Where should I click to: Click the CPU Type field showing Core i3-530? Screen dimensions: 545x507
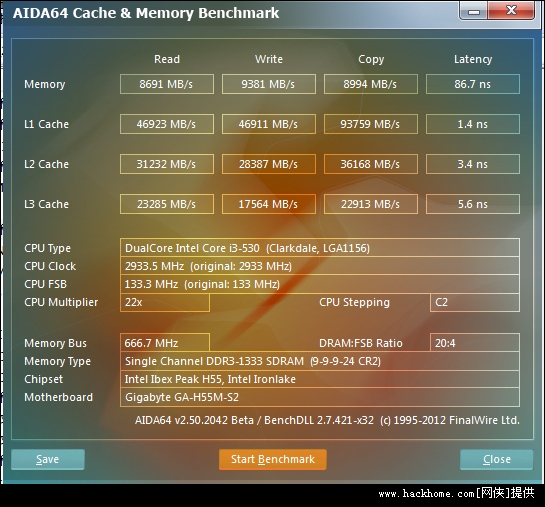320,248
